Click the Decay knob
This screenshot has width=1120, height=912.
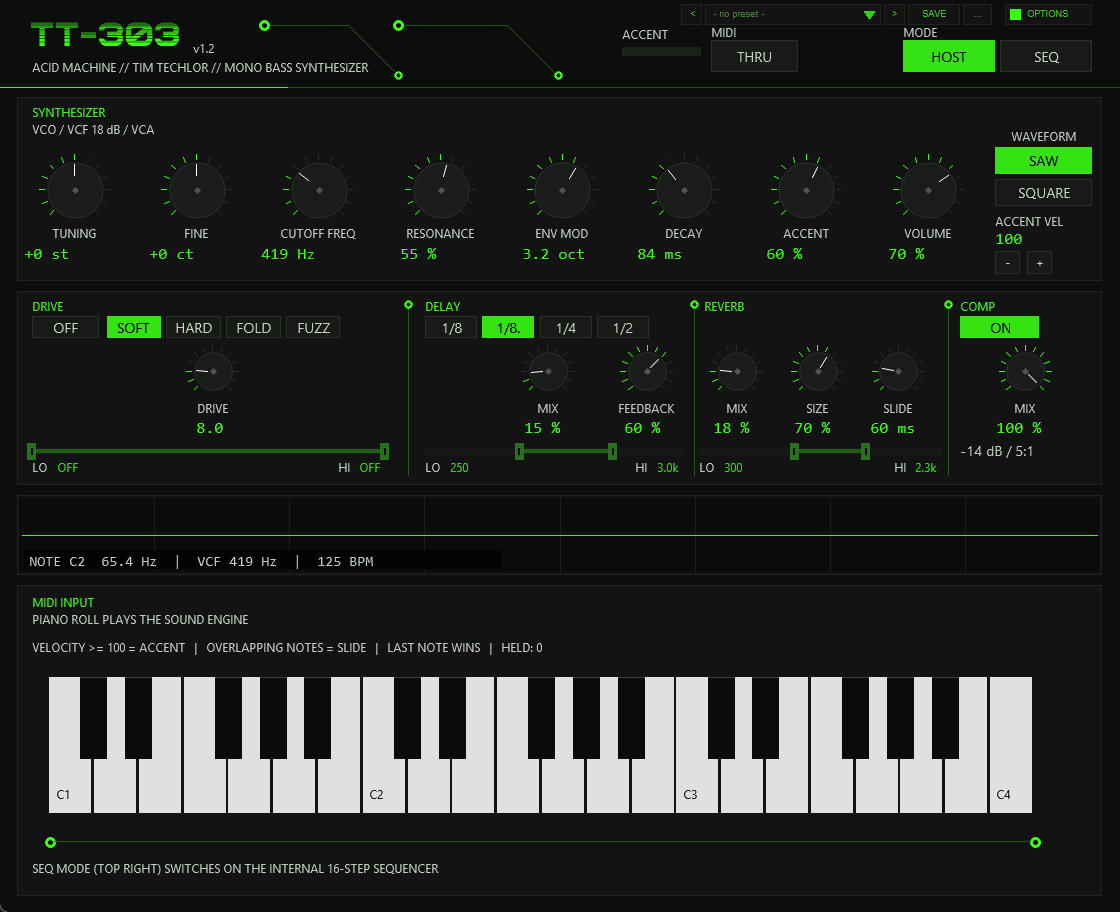(x=684, y=191)
